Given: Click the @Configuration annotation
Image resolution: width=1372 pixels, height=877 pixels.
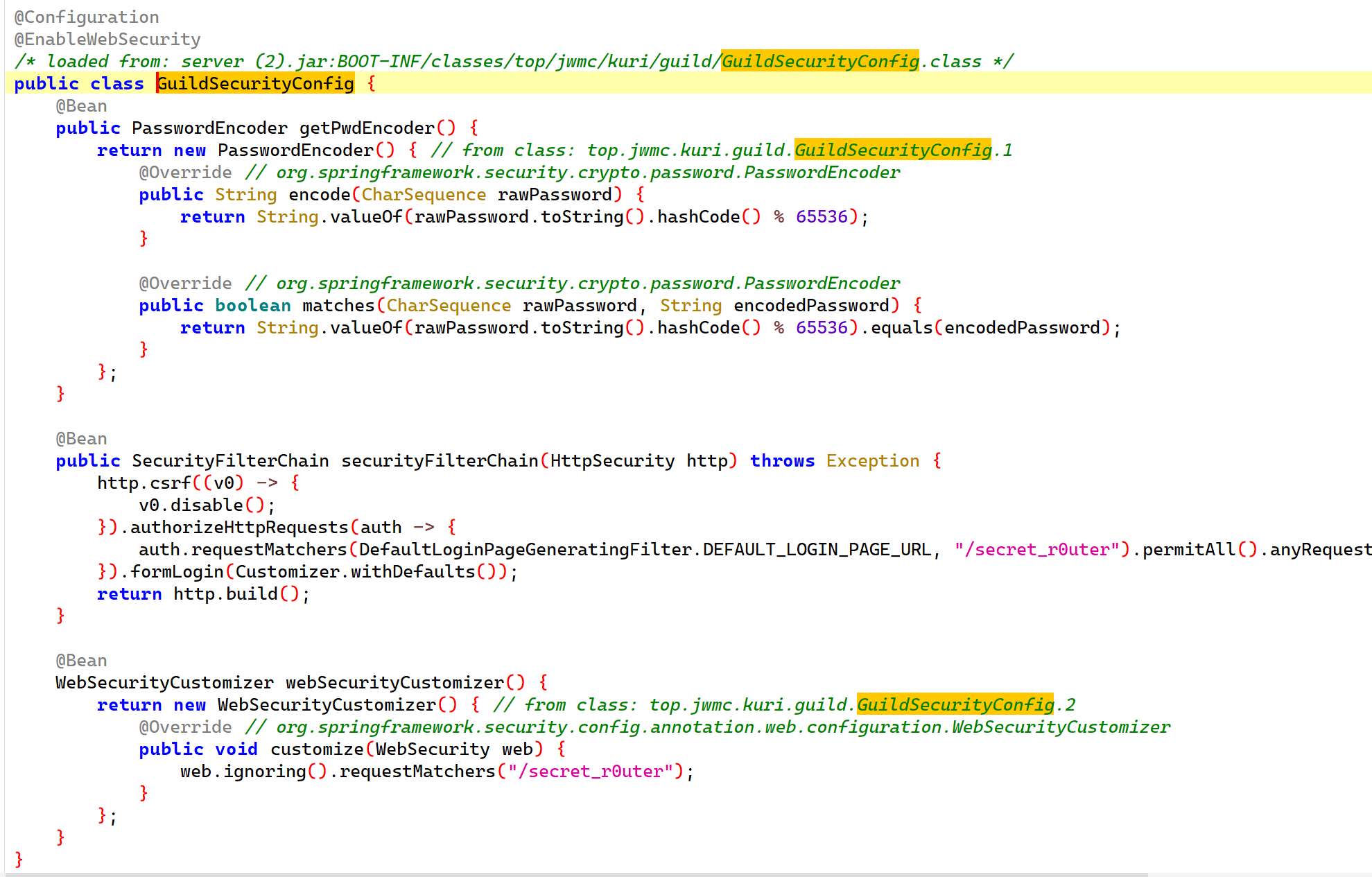Looking at the screenshot, I should [x=87, y=17].
